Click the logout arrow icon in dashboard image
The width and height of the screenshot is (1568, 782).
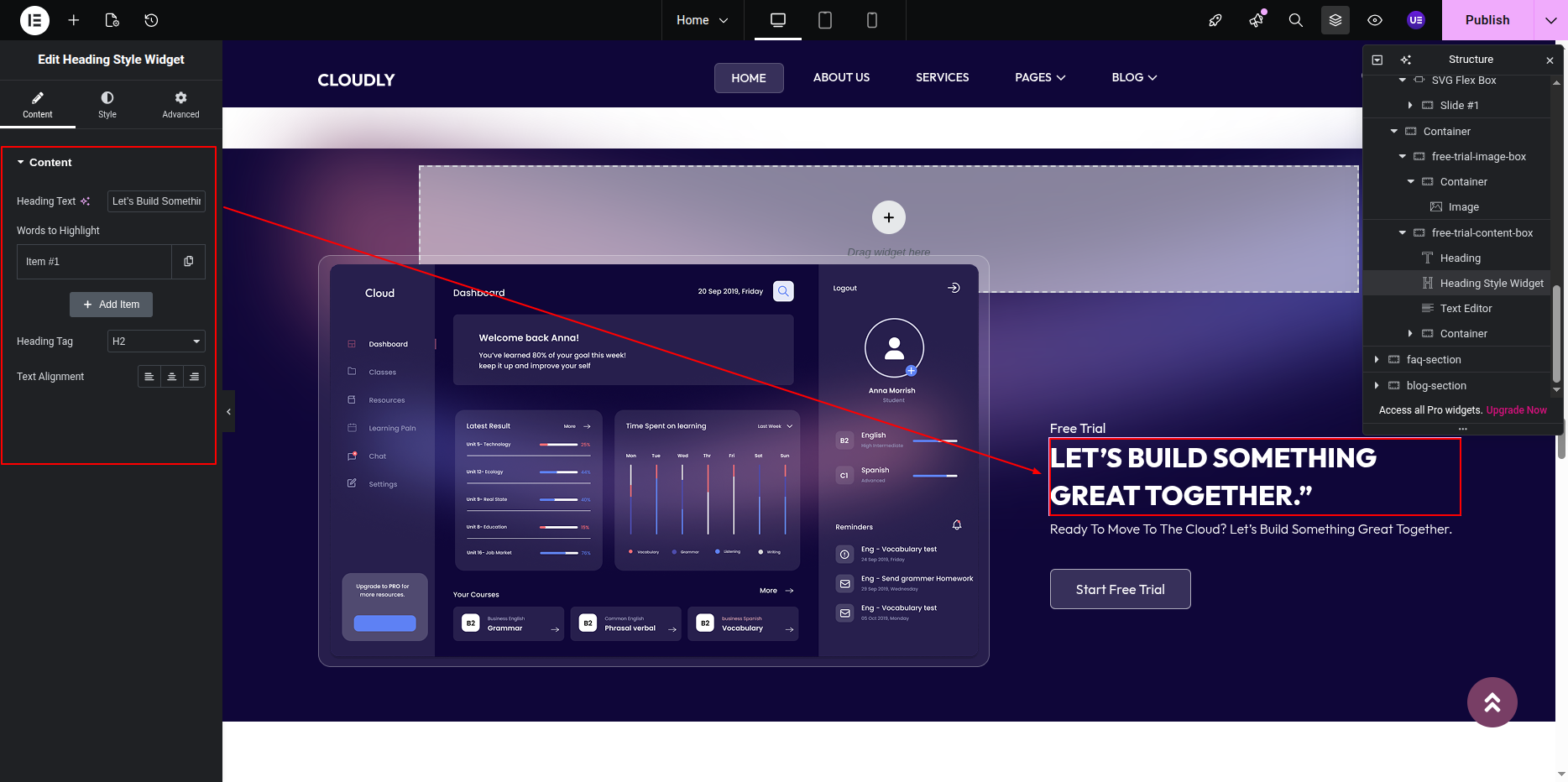[x=954, y=288]
